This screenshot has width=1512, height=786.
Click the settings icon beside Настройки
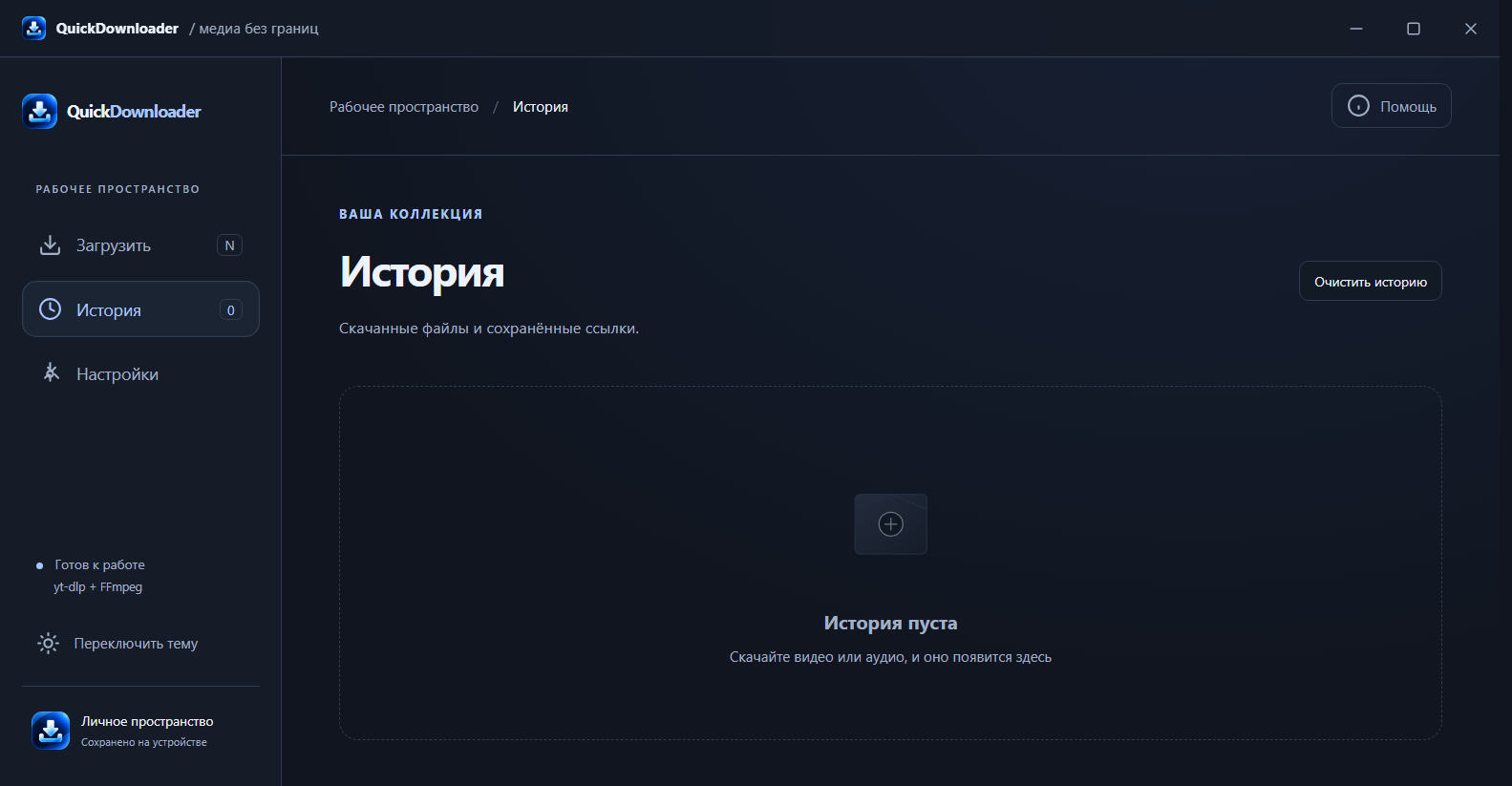coord(52,373)
